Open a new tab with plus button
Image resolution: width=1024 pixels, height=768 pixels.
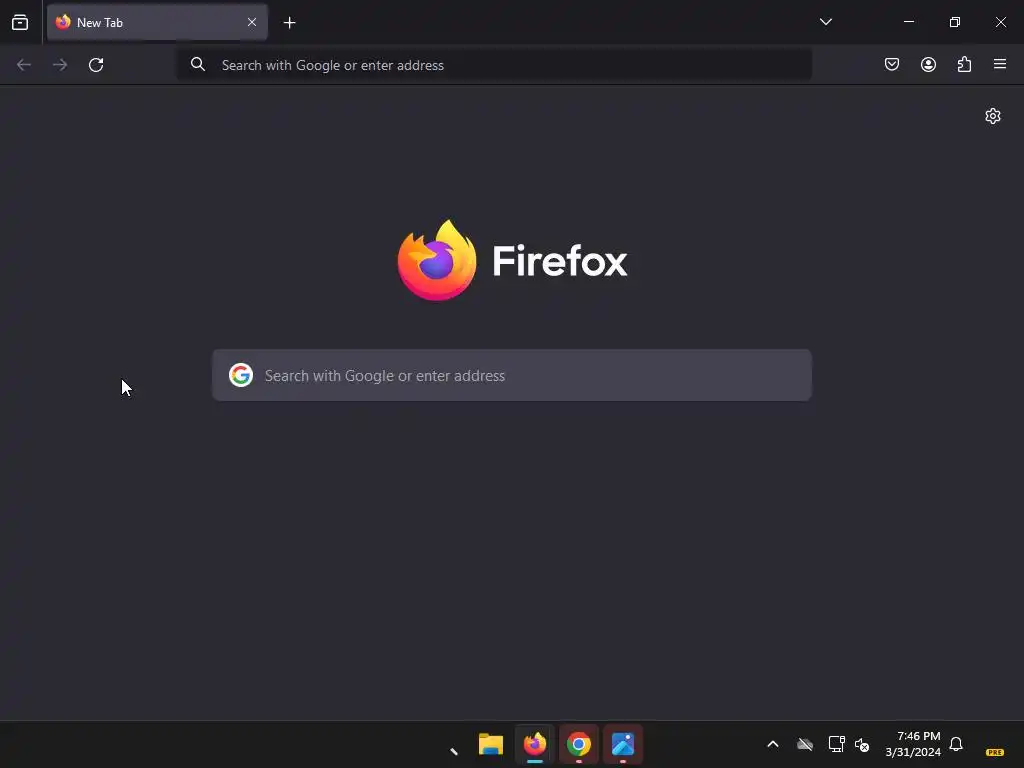point(289,23)
